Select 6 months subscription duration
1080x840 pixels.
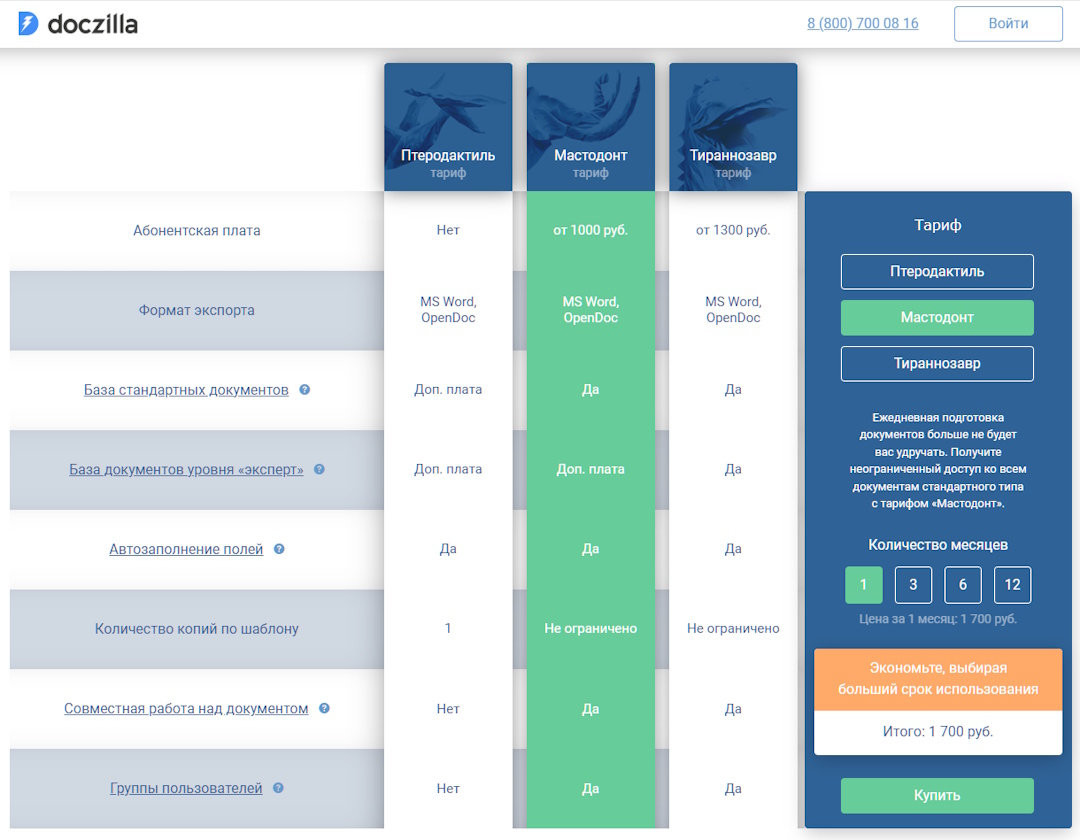click(963, 585)
